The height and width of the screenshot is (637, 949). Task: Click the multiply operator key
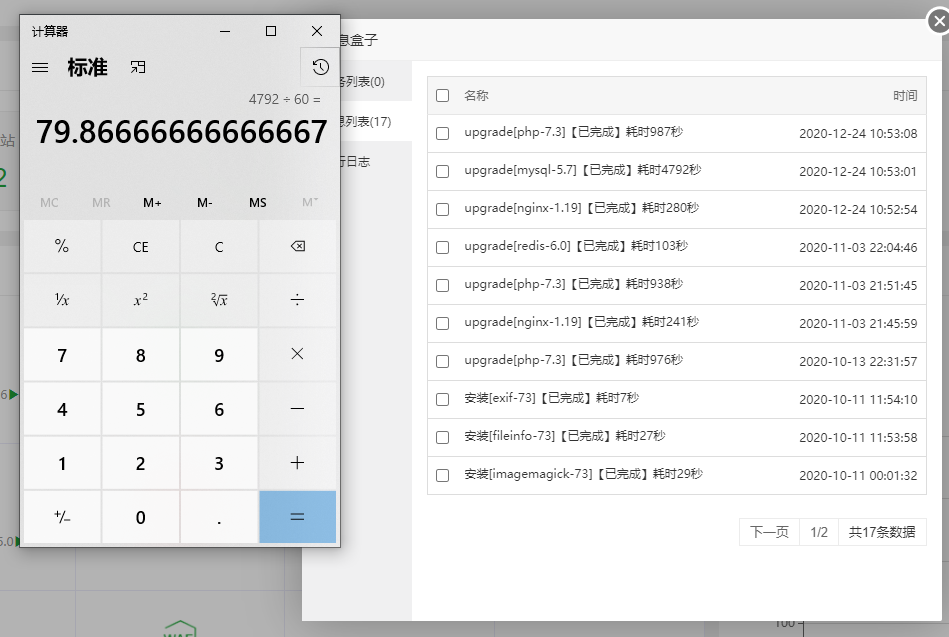297,354
